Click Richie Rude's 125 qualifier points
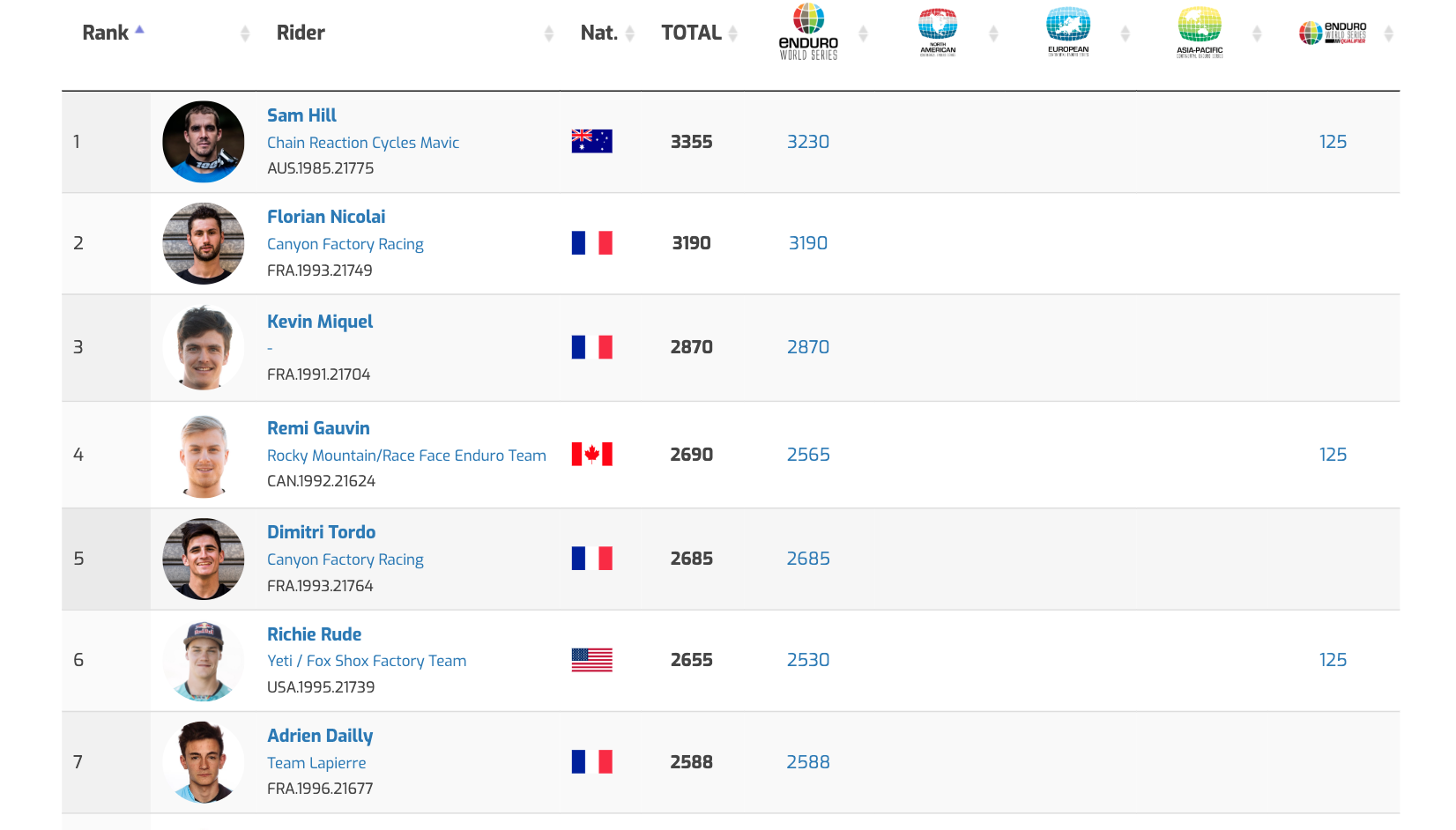 [1333, 660]
